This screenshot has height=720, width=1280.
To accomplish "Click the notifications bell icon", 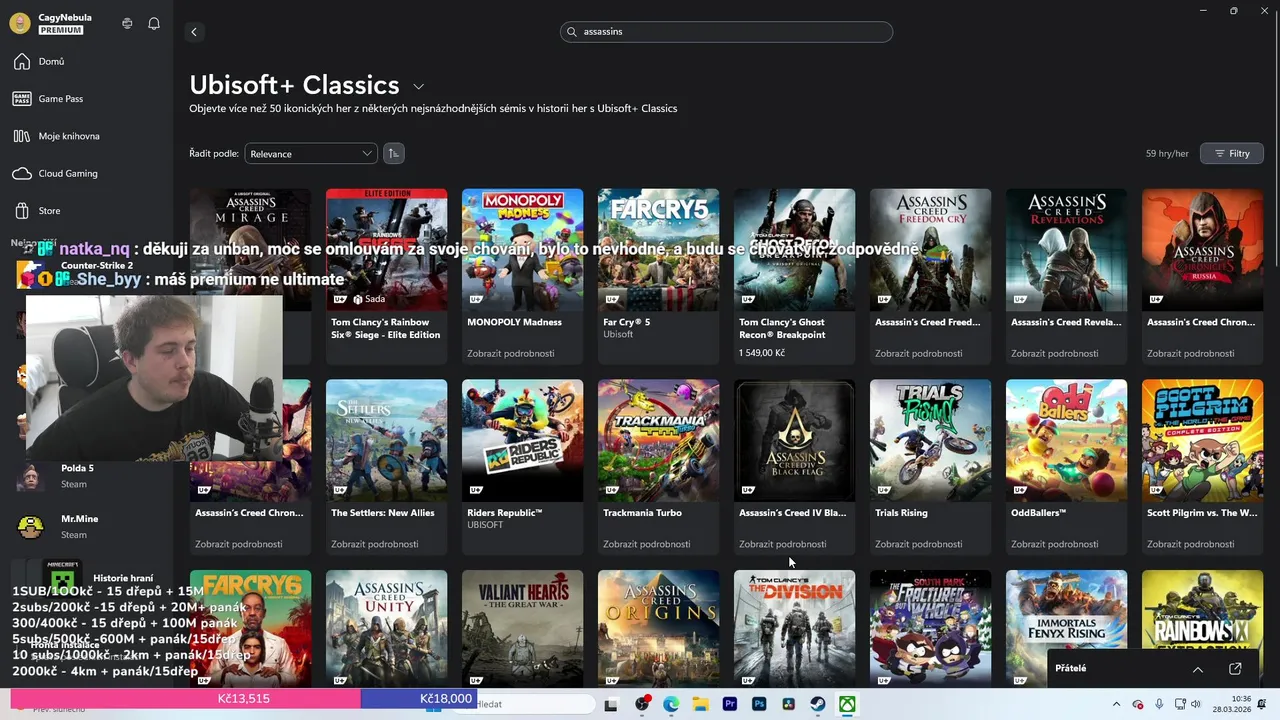I will tap(154, 23).
